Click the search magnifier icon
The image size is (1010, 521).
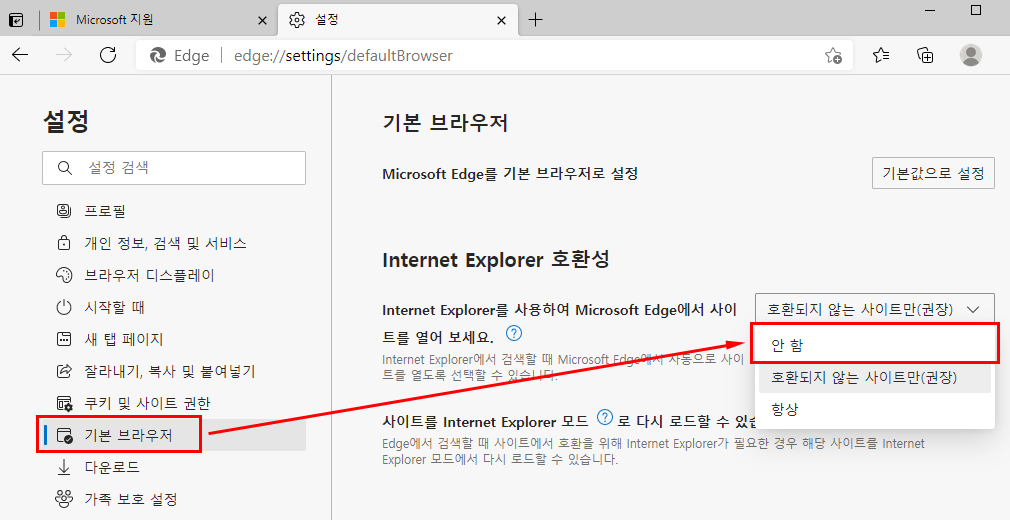tap(64, 168)
